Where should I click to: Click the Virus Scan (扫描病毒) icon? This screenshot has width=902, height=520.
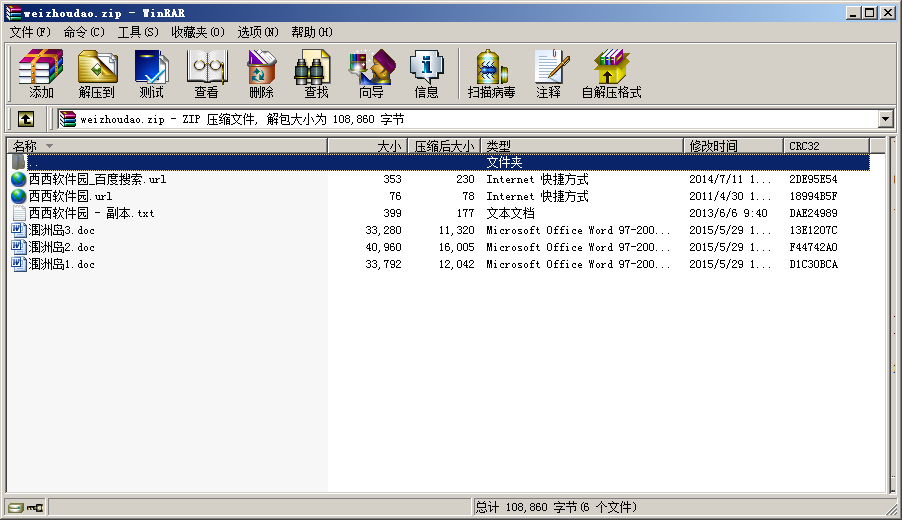tap(491, 74)
